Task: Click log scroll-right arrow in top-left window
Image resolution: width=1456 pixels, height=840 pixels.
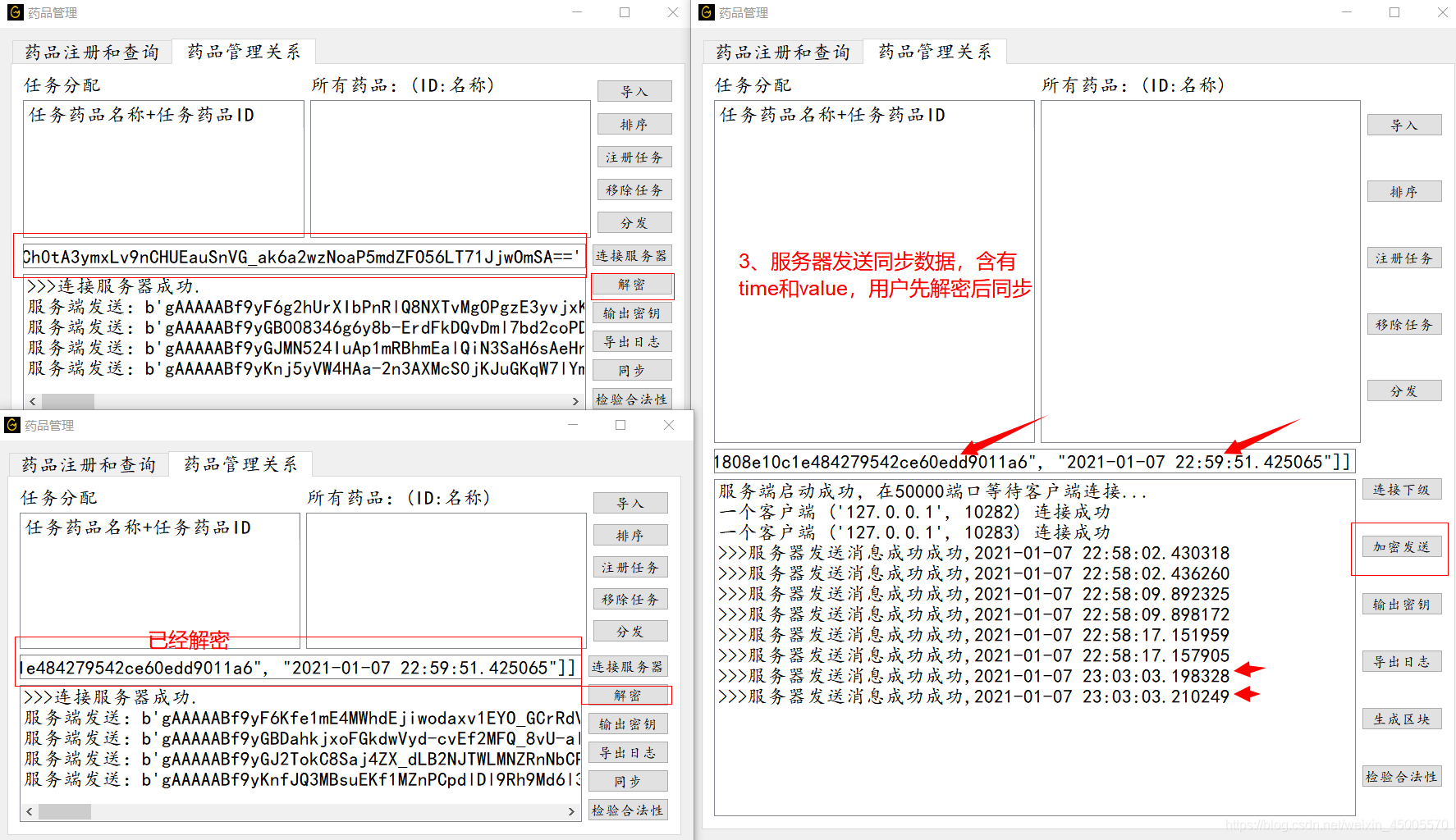Action: click(x=575, y=401)
